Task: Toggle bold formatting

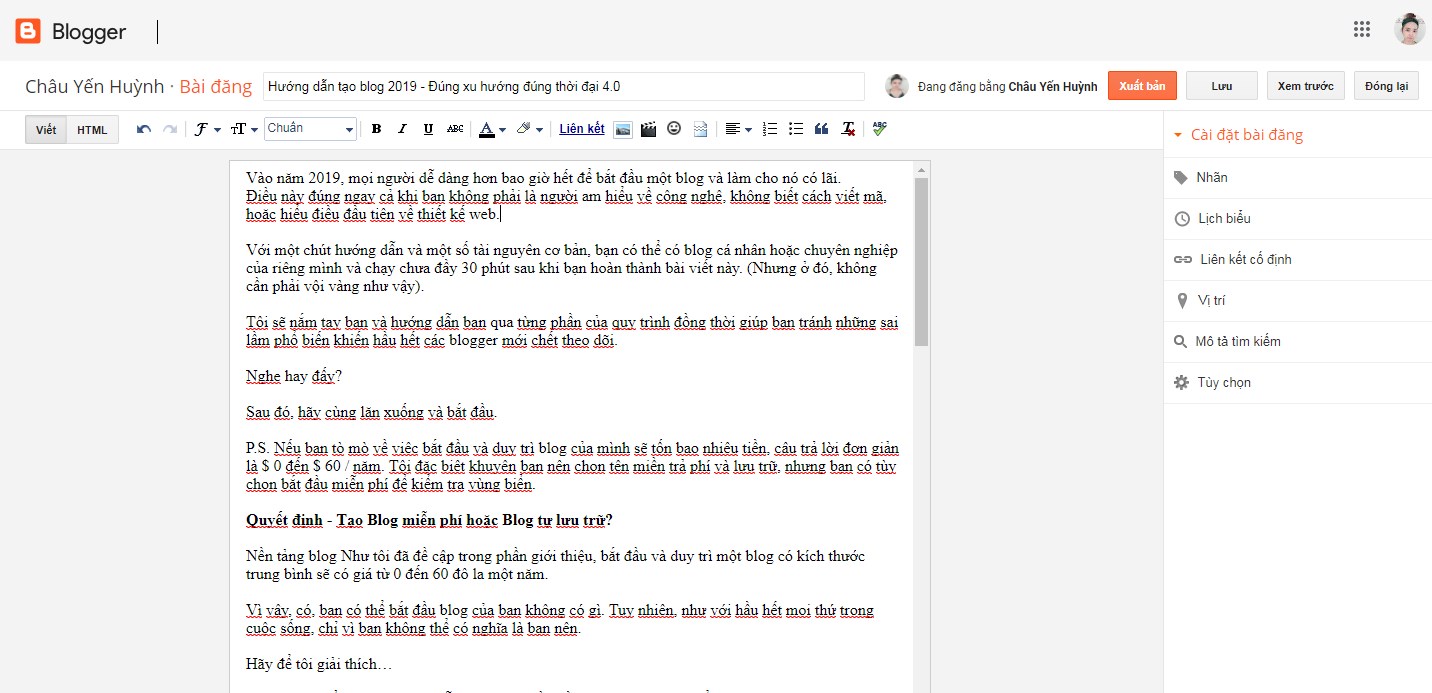Action: (377, 129)
